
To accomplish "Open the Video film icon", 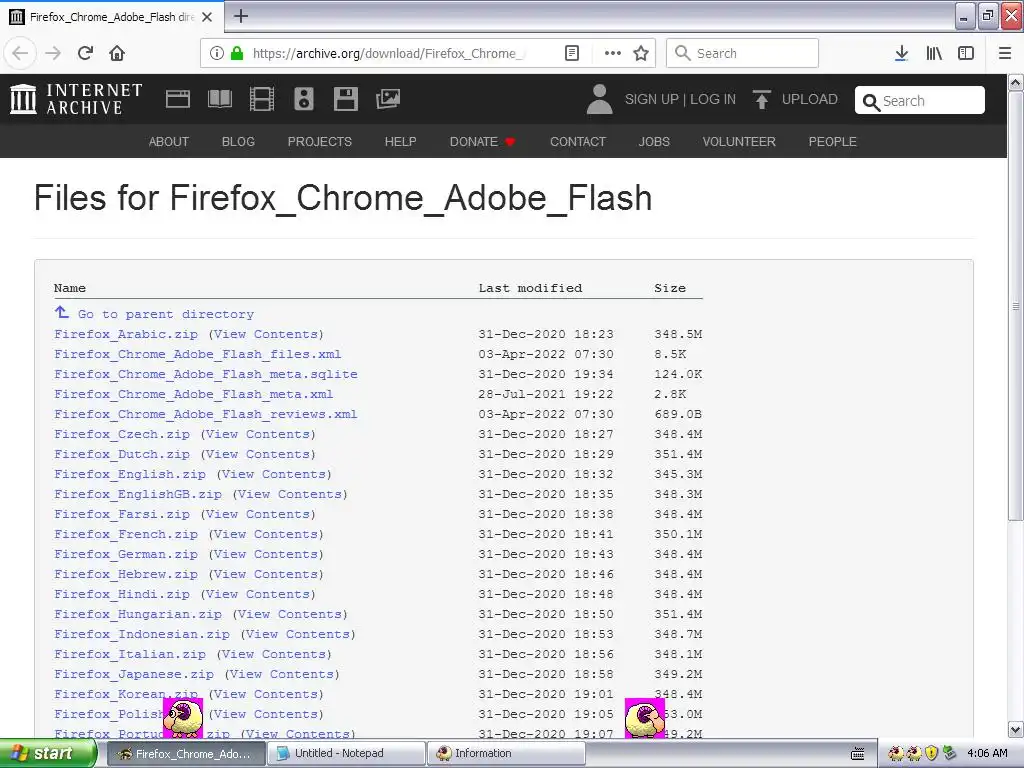I will [262, 99].
